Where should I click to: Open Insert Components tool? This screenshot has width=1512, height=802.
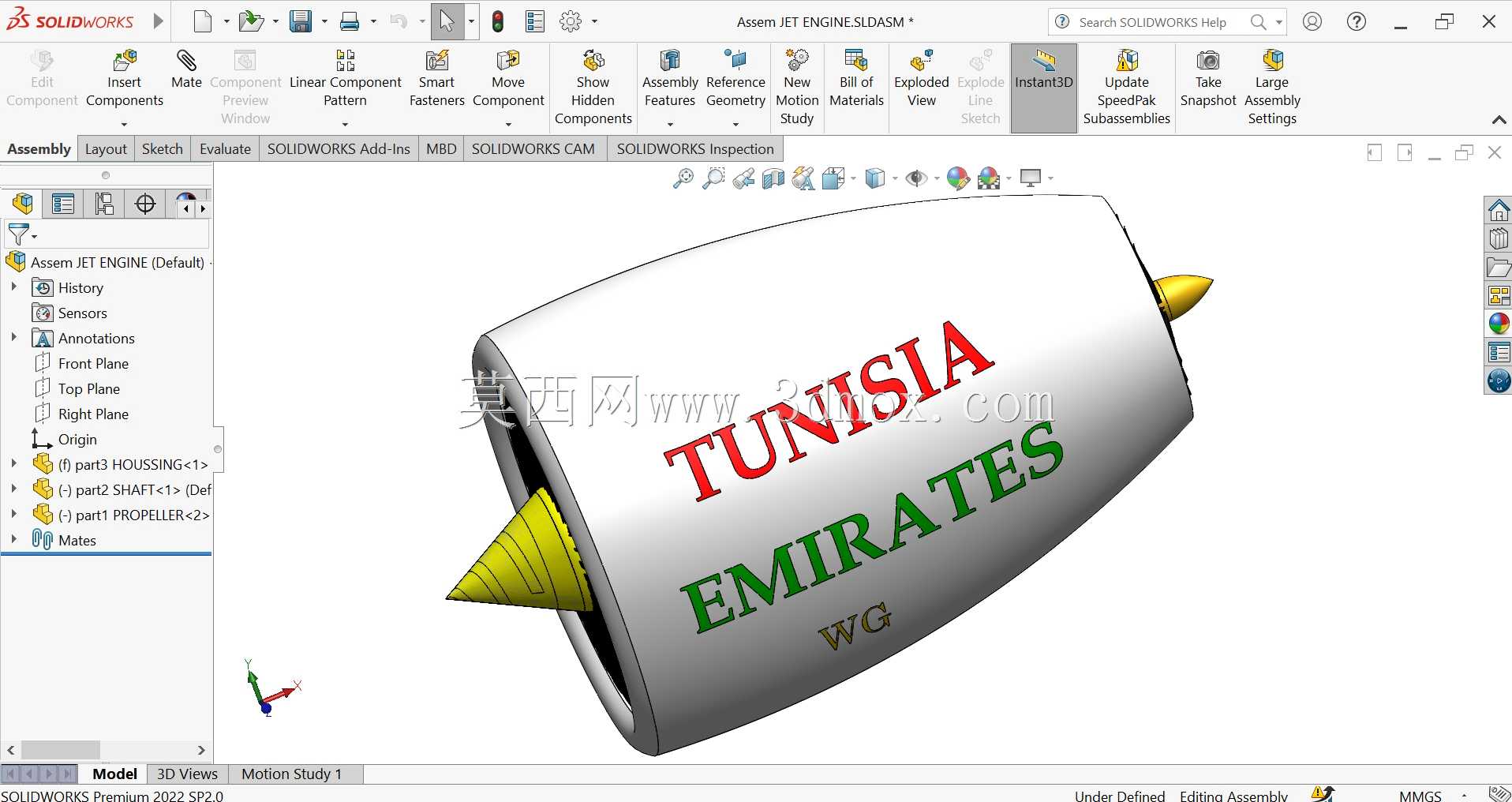pyautogui.click(x=125, y=79)
